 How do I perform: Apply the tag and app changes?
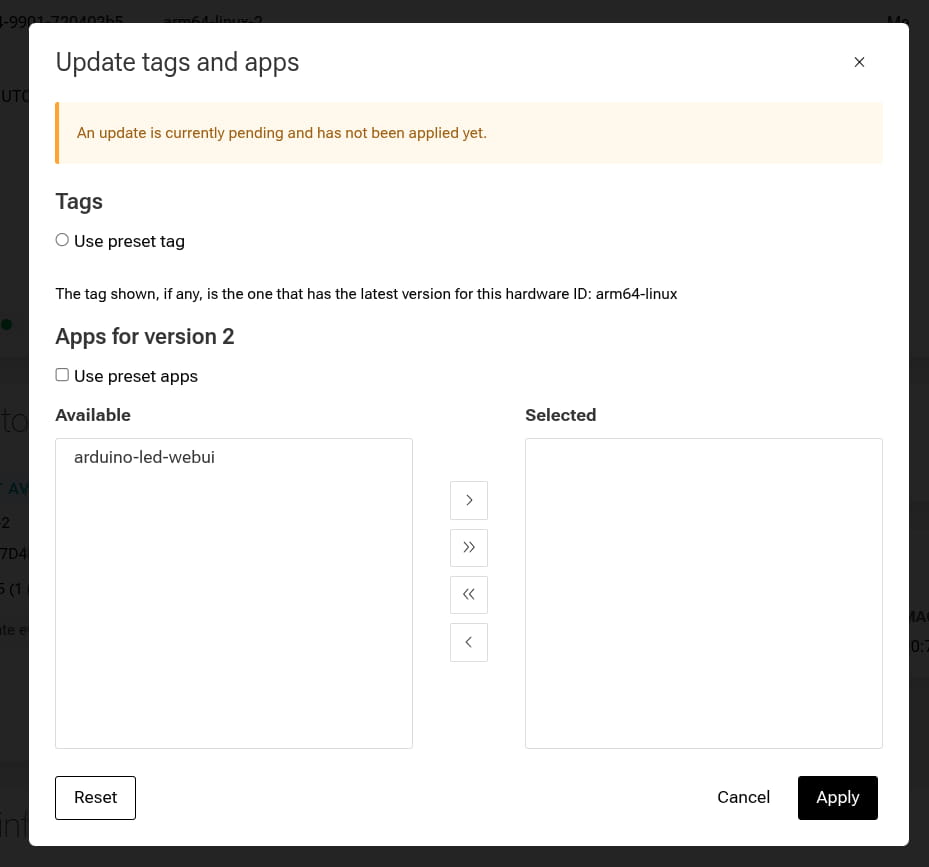pos(837,797)
